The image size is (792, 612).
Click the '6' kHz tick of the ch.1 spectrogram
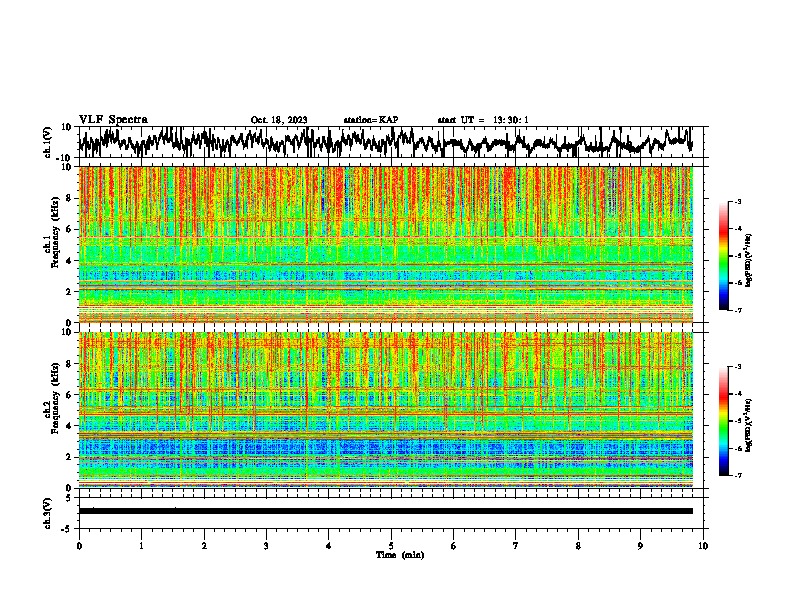[70, 230]
